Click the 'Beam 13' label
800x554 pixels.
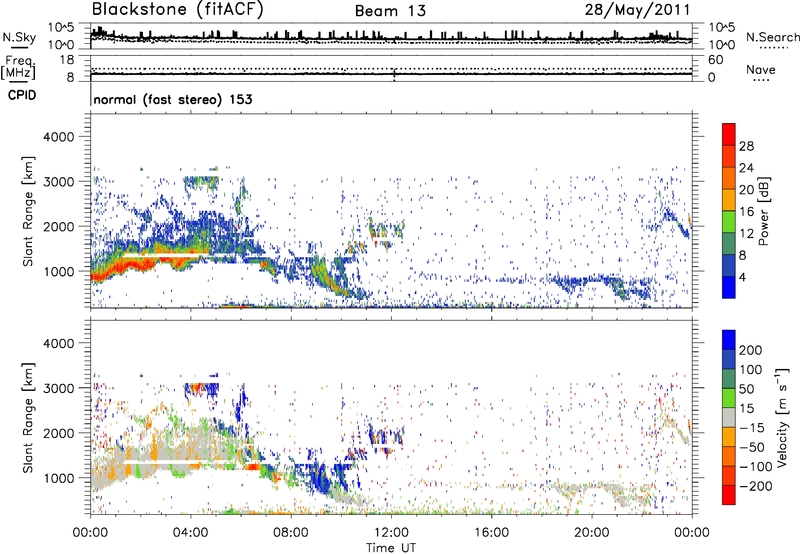point(390,11)
